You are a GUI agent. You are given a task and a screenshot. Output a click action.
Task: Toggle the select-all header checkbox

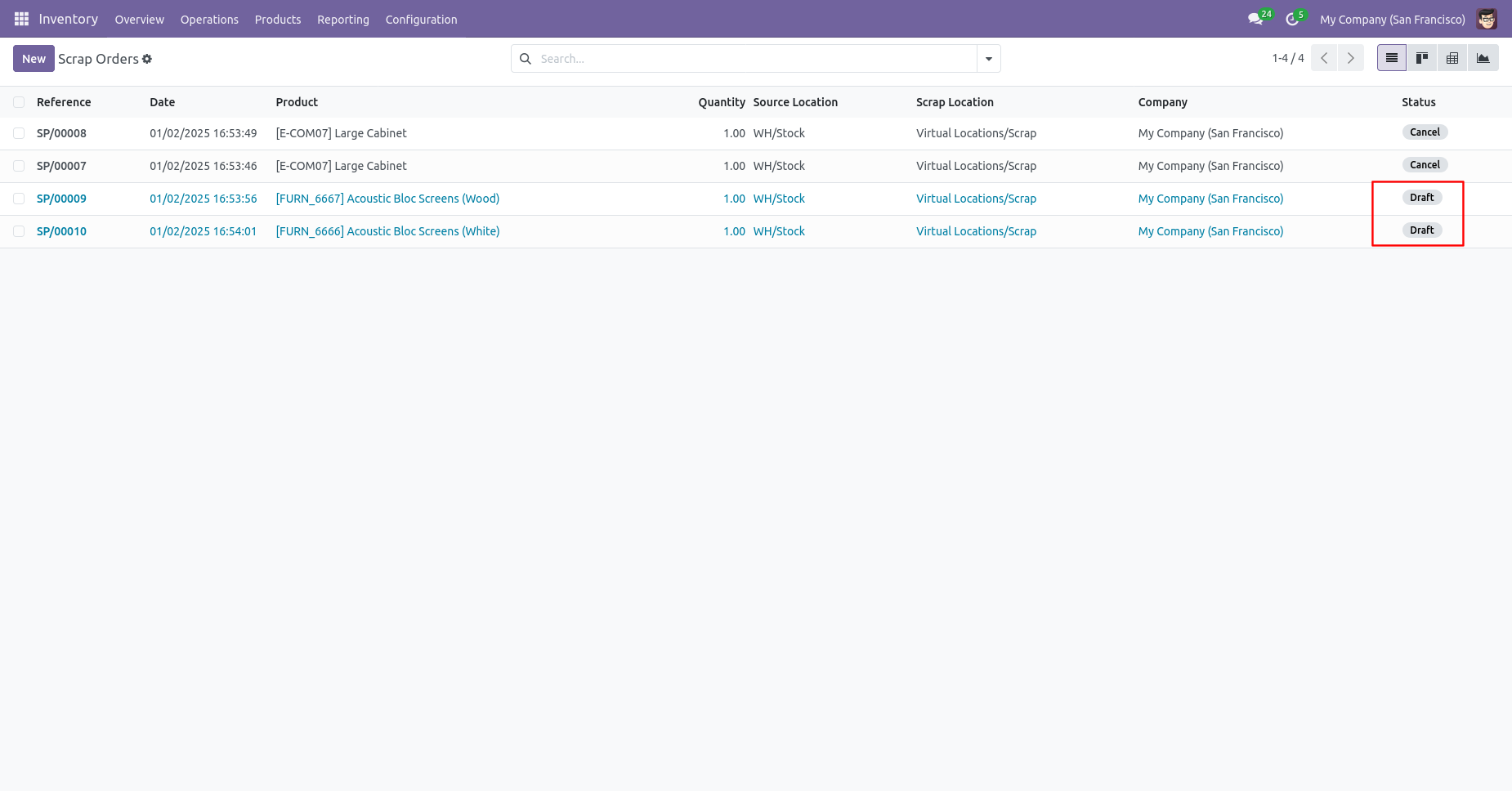(x=19, y=102)
